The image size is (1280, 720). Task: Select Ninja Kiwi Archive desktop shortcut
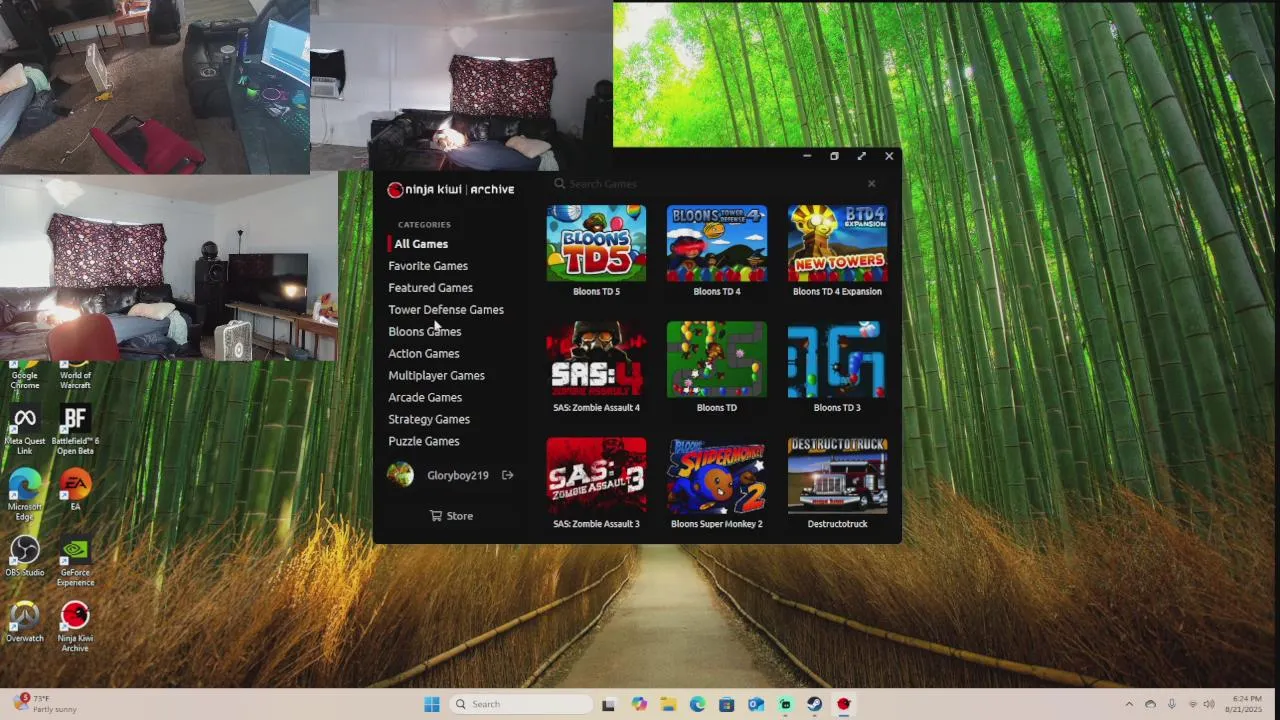[75, 627]
